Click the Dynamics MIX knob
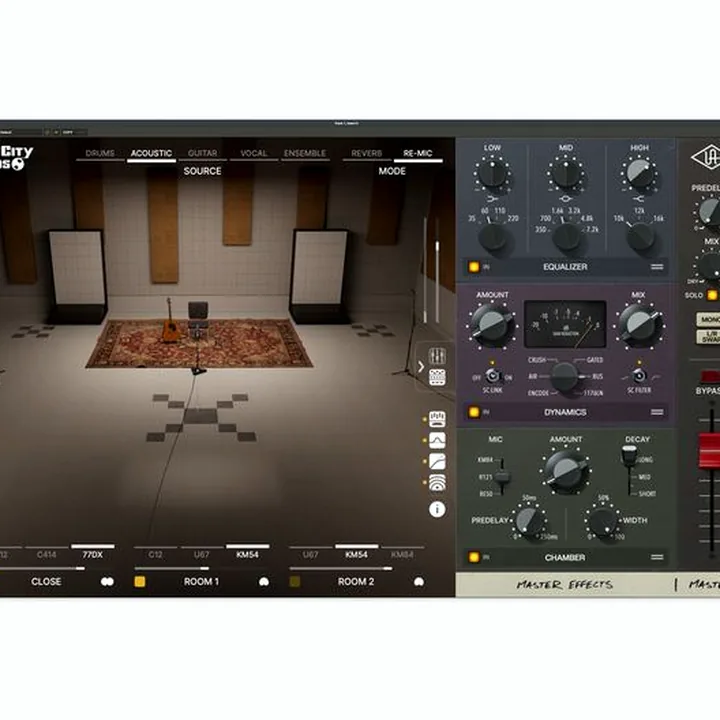 639,324
